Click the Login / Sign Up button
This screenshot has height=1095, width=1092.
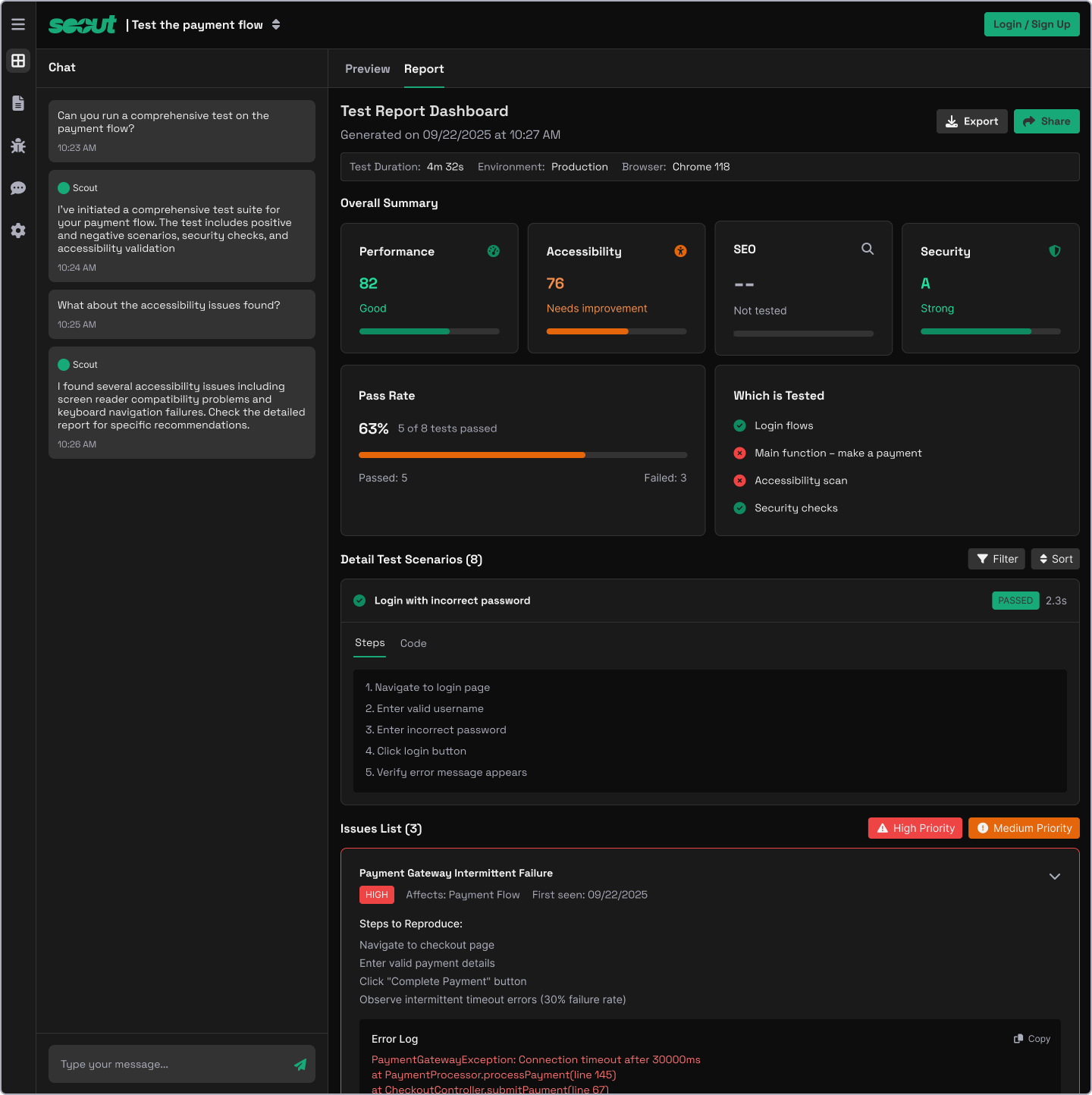[x=1031, y=24]
